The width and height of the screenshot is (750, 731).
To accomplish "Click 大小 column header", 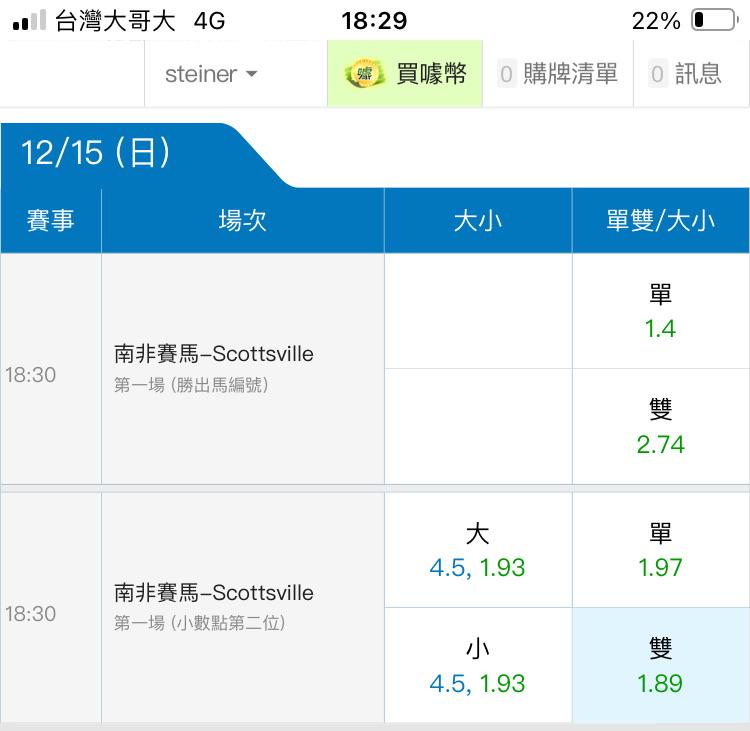I will (x=477, y=221).
